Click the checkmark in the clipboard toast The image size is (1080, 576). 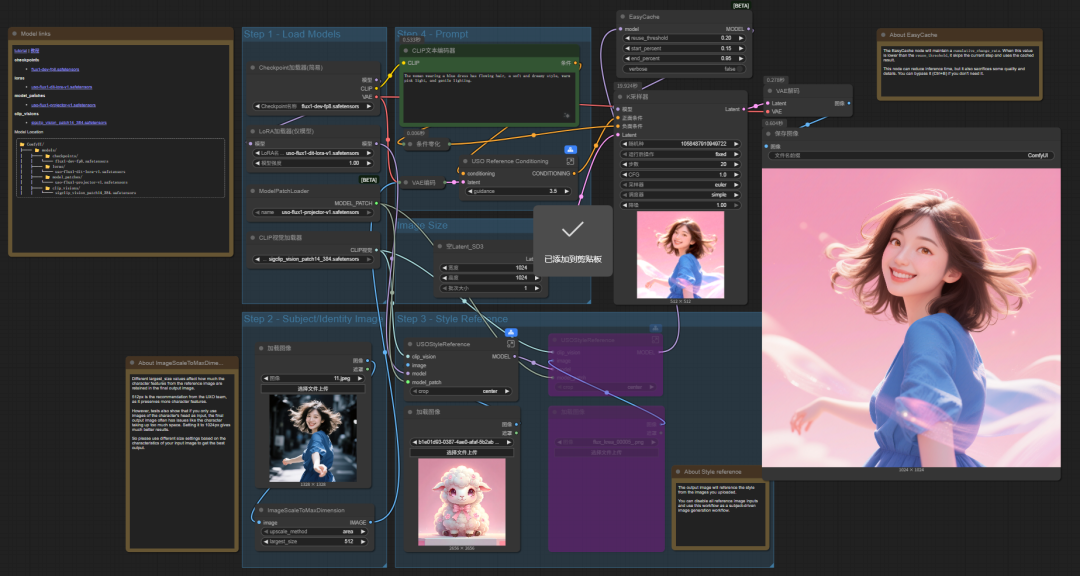pyautogui.click(x=572, y=229)
